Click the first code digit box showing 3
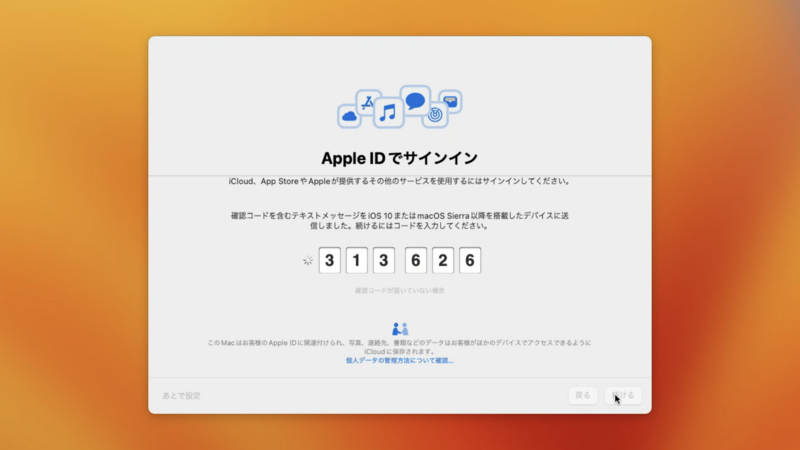The width and height of the screenshot is (800, 450). click(330, 260)
